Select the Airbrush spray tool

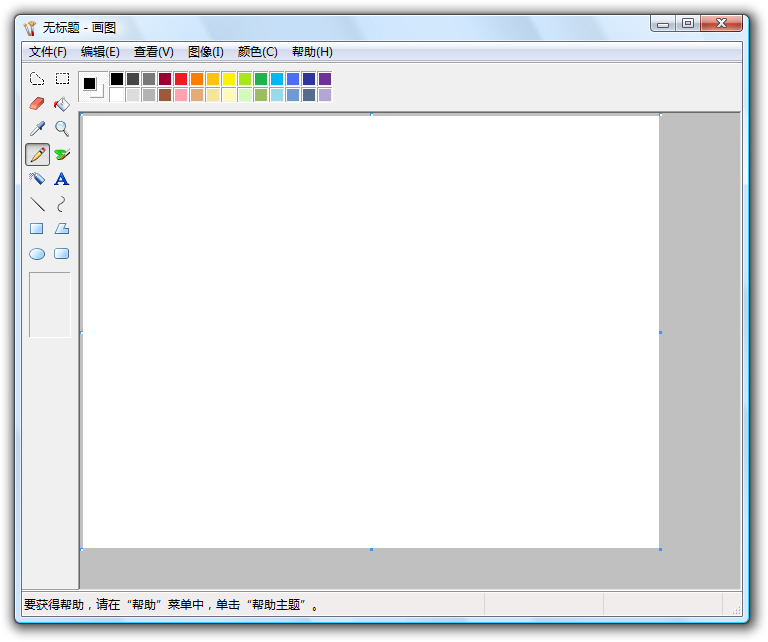pos(37,179)
